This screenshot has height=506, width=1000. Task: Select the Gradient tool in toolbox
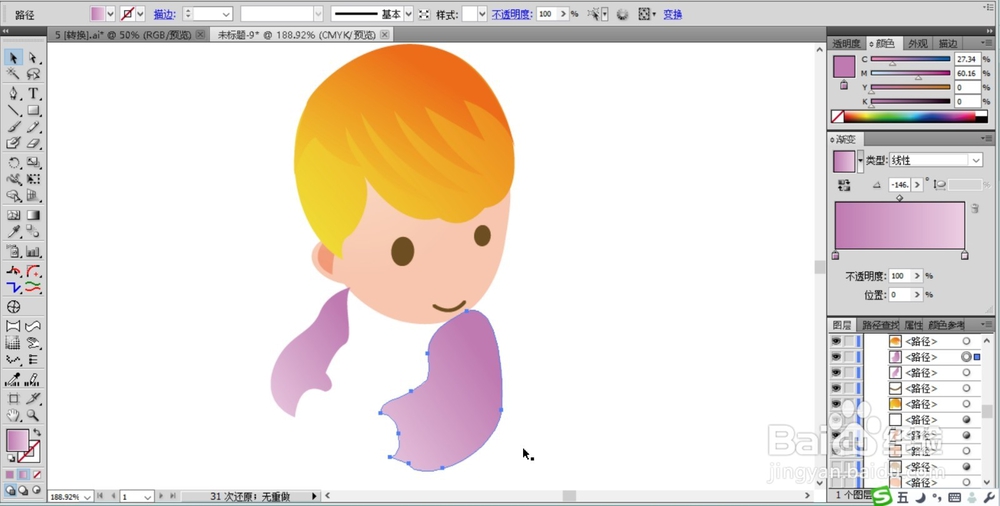[33, 216]
